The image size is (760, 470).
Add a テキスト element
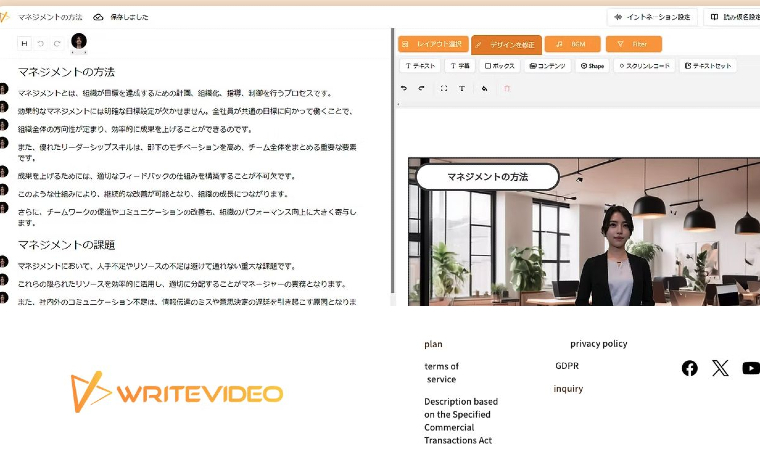pos(419,66)
